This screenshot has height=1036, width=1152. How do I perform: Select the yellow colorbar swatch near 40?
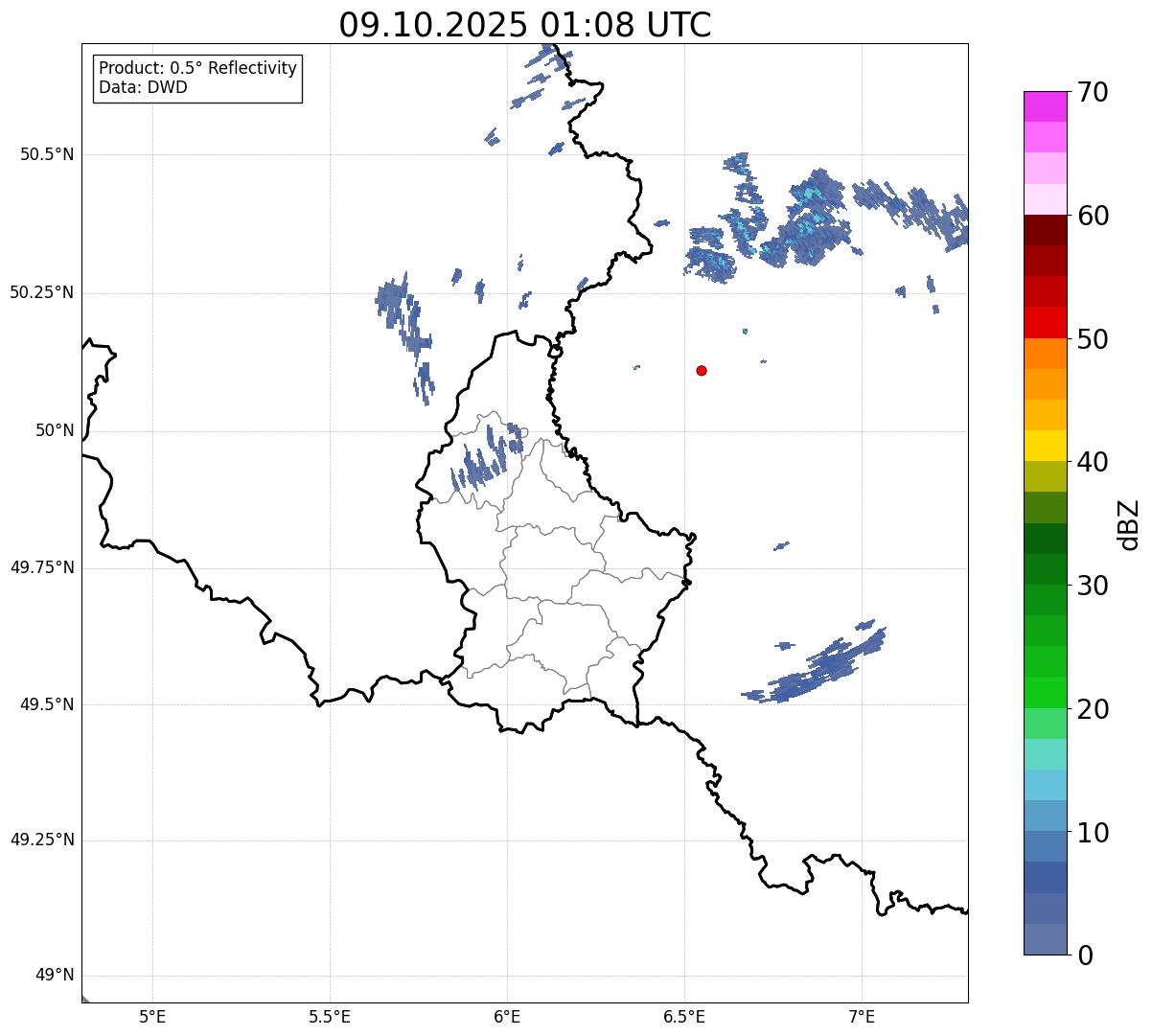(x=1046, y=446)
